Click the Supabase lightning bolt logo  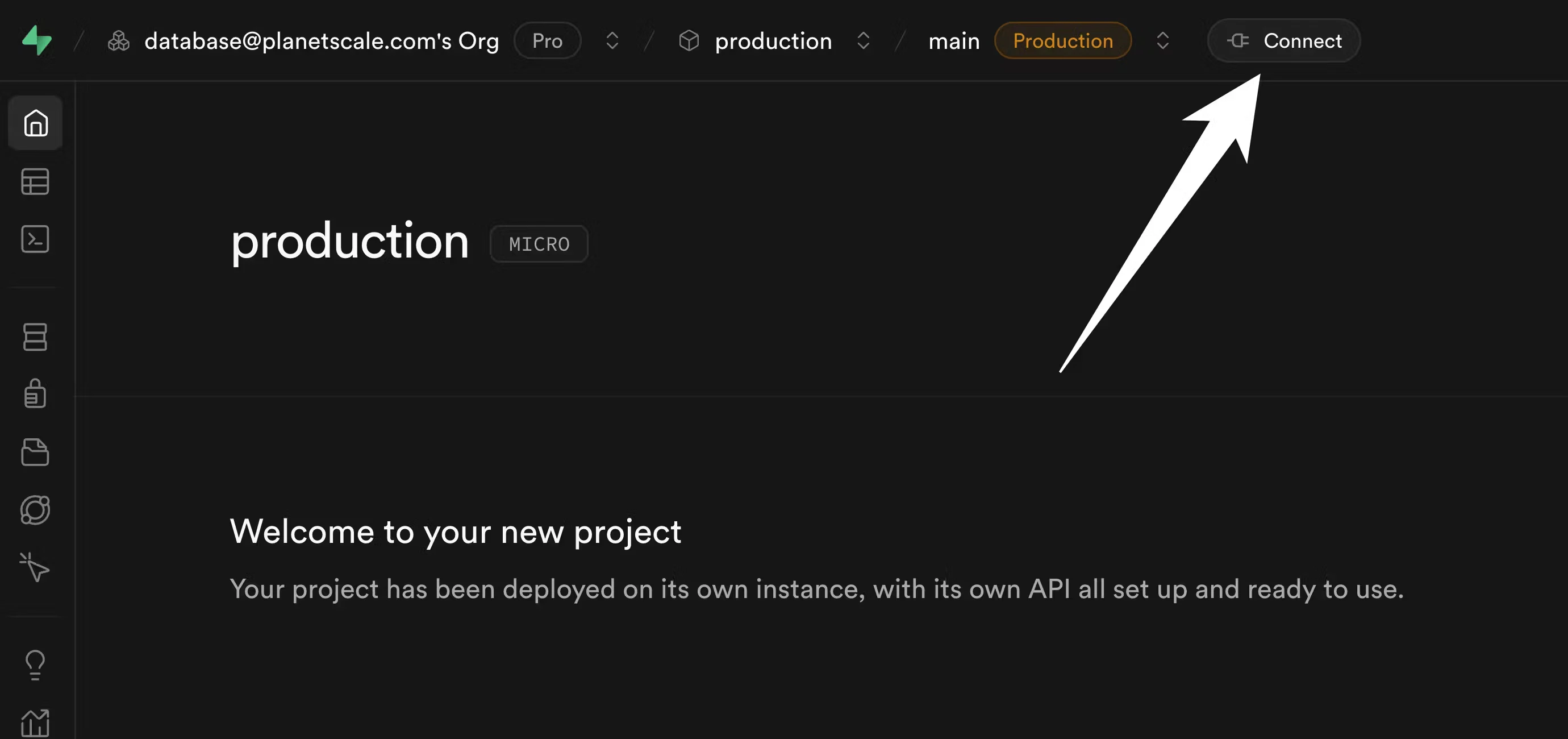(36, 40)
